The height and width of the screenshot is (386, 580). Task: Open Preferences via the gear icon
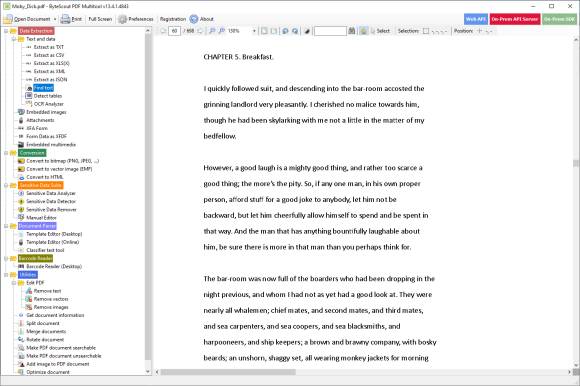pyautogui.click(x=122, y=19)
